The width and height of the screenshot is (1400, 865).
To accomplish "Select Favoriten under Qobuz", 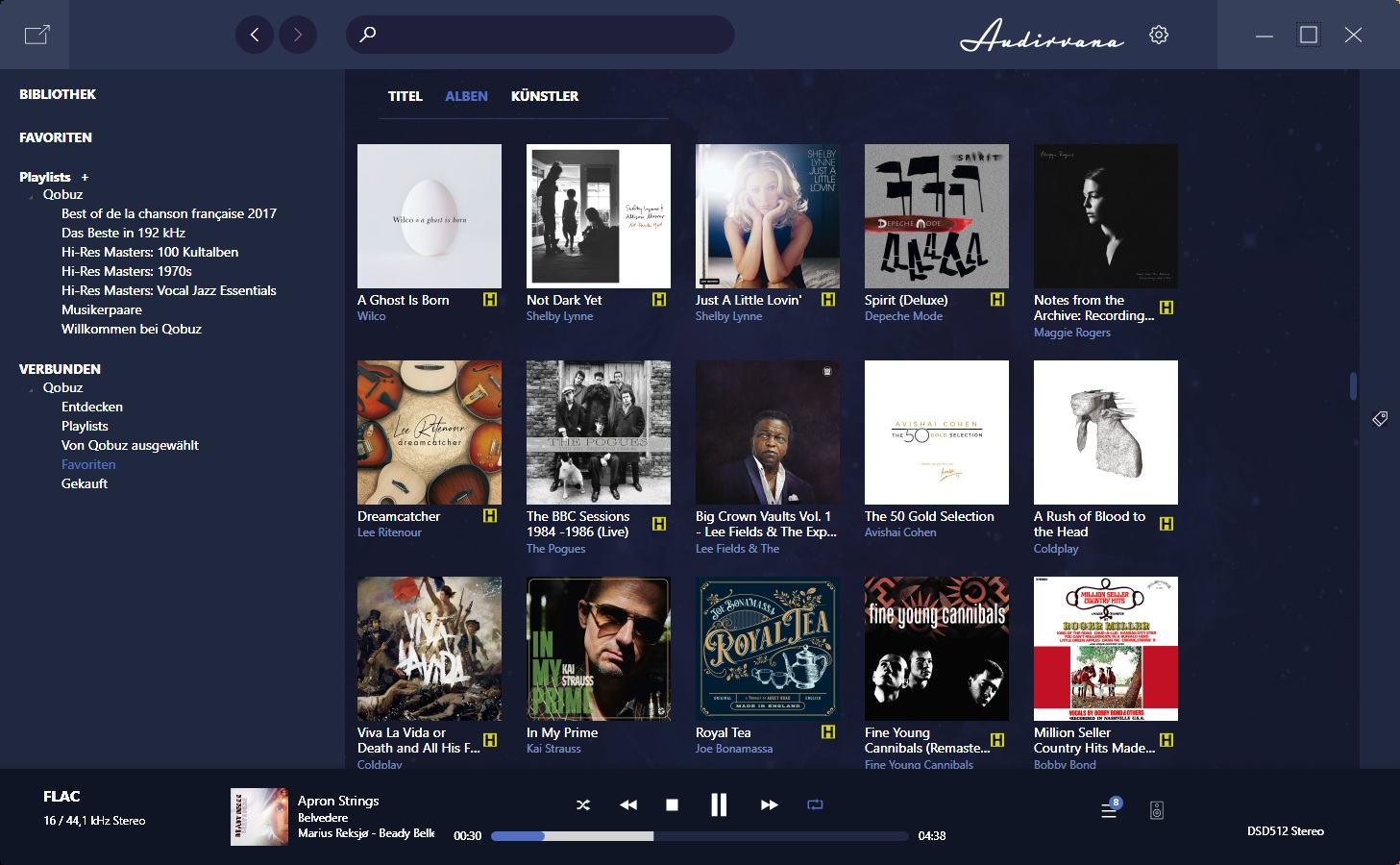I will [x=88, y=464].
